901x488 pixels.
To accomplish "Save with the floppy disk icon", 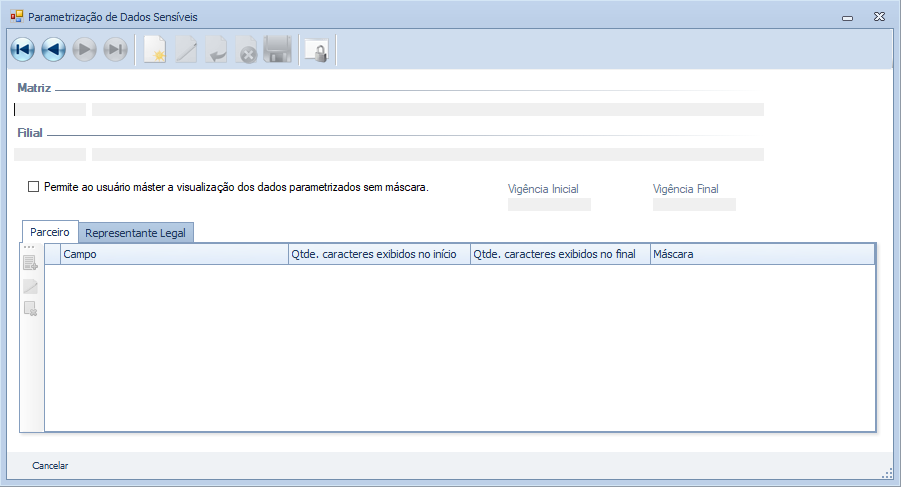I will pyautogui.click(x=278, y=49).
